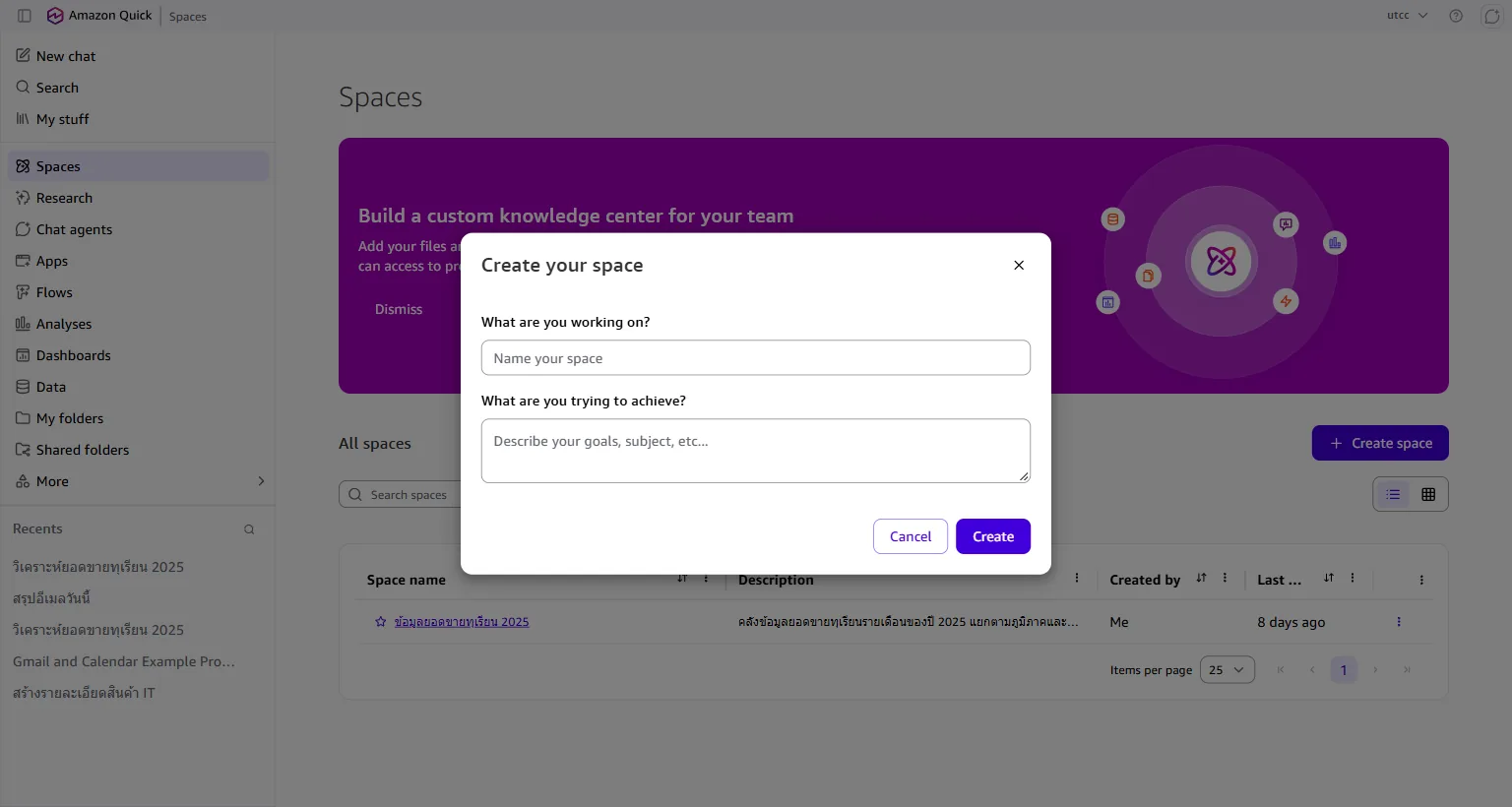The width and height of the screenshot is (1512, 807).
Task: Focus the Name your space field
Action: click(756, 357)
